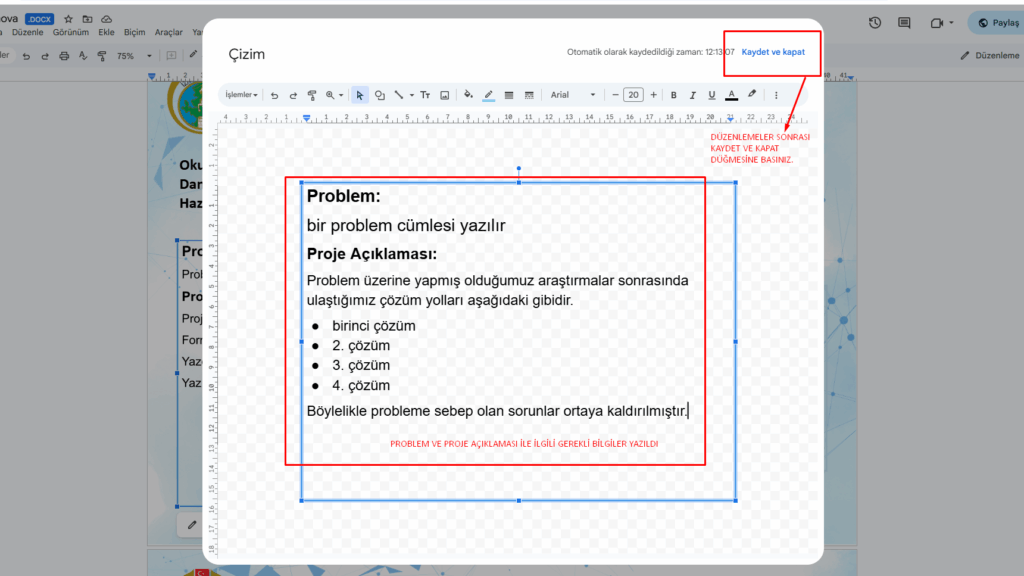The height and width of the screenshot is (576, 1024).
Task: Click the move-to-folder icon in Docs header
Action: pos(87,19)
